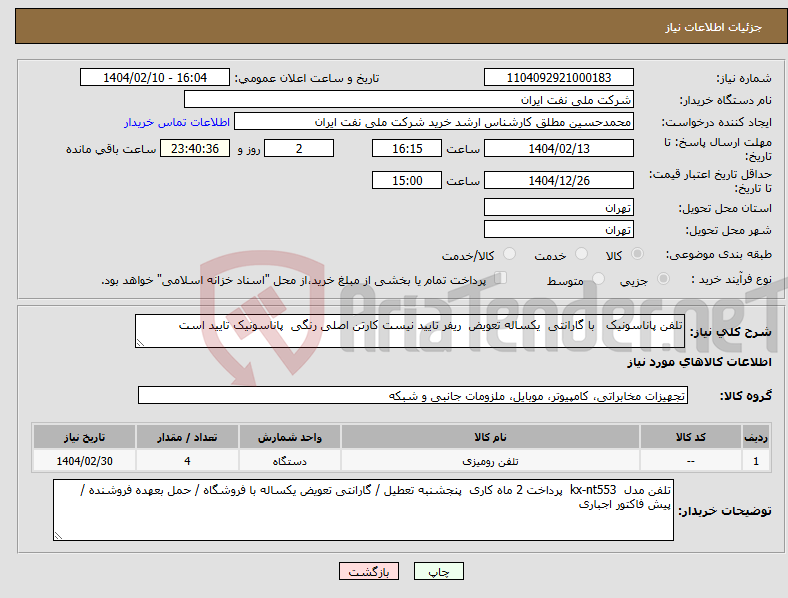Click the delivery city field شهر محل تحویل
Viewport: 788px width, 598px height.
pos(559,229)
